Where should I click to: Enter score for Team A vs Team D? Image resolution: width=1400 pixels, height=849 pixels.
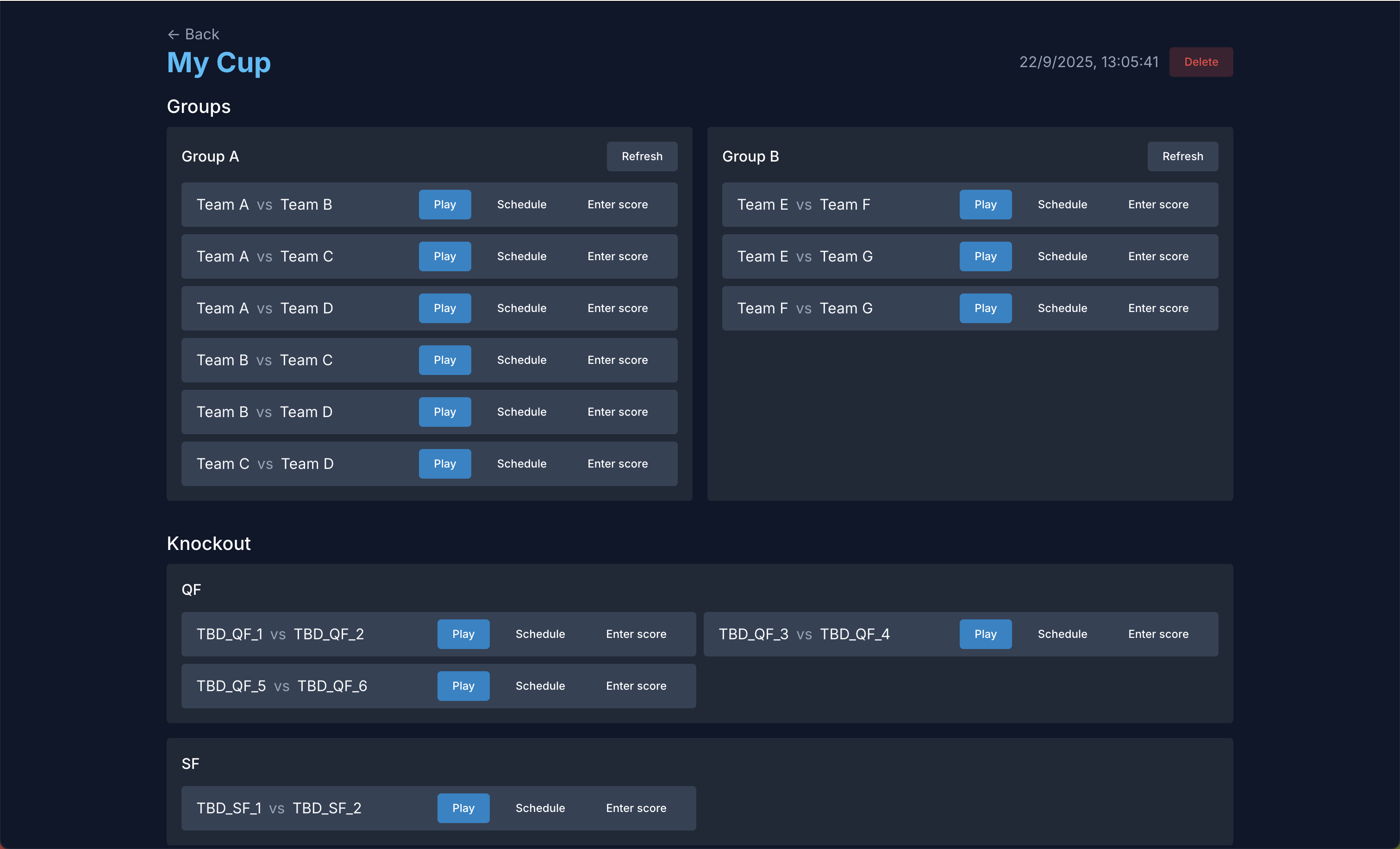point(617,308)
